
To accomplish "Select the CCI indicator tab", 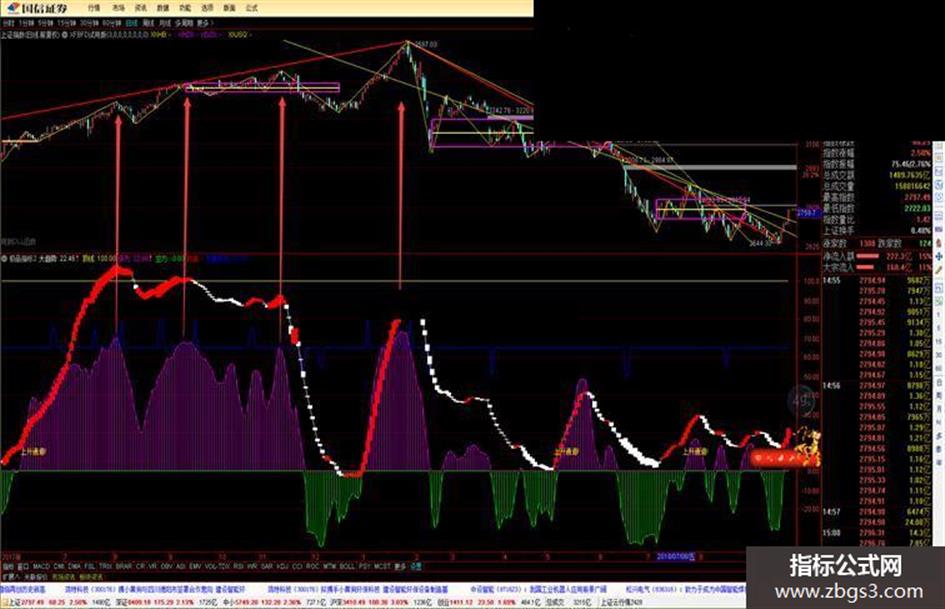I will [x=298, y=567].
